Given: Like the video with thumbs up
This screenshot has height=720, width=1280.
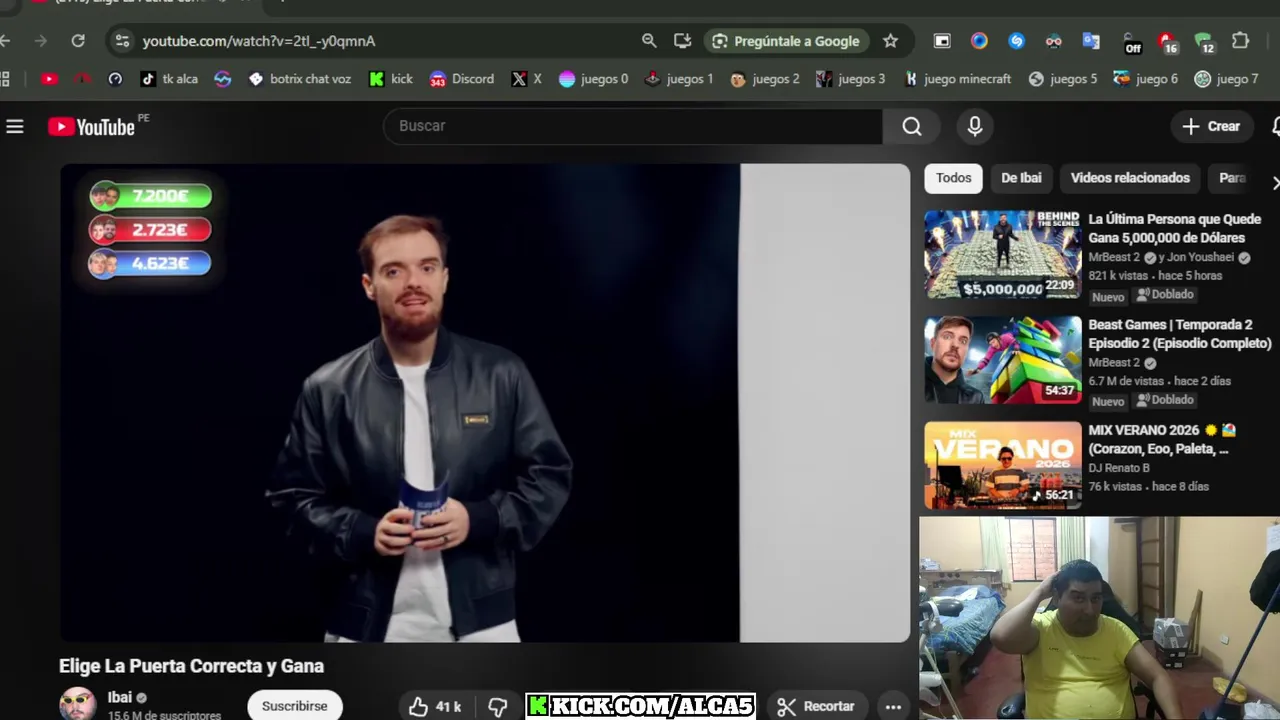Looking at the screenshot, I should [x=435, y=706].
